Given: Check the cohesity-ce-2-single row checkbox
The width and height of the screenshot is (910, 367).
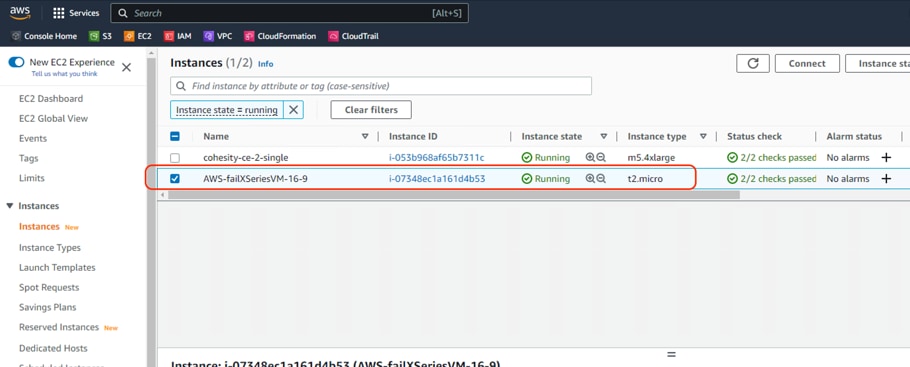Looking at the screenshot, I should pyautogui.click(x=175, y=158).
